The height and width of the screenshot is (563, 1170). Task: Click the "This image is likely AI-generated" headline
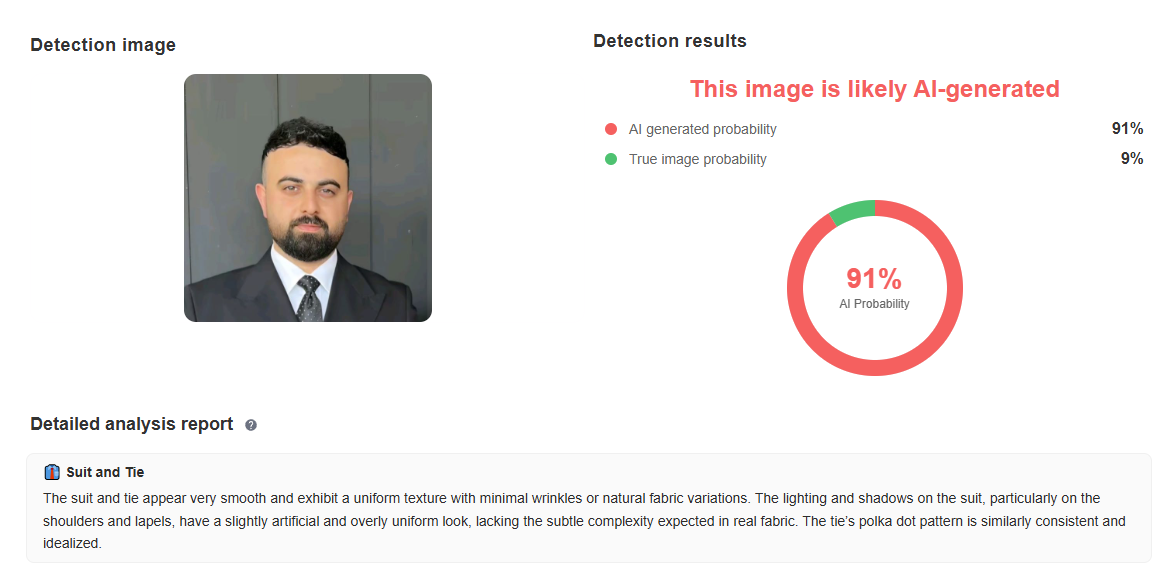coord(874,89)
